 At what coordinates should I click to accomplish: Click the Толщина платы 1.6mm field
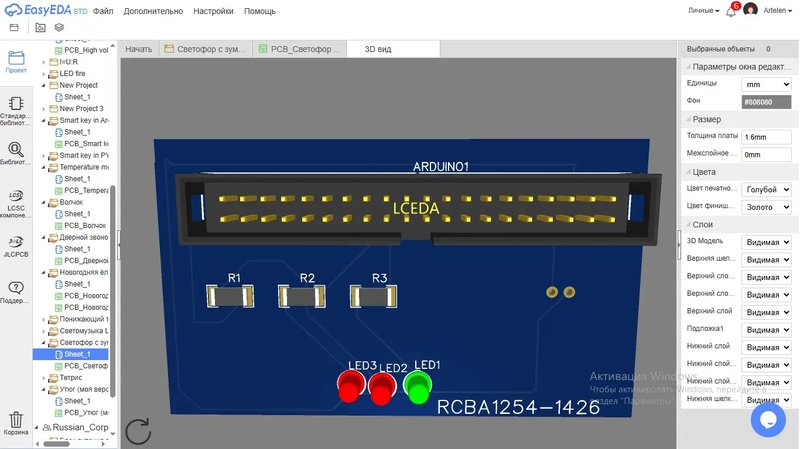click(x=766, y=137)
